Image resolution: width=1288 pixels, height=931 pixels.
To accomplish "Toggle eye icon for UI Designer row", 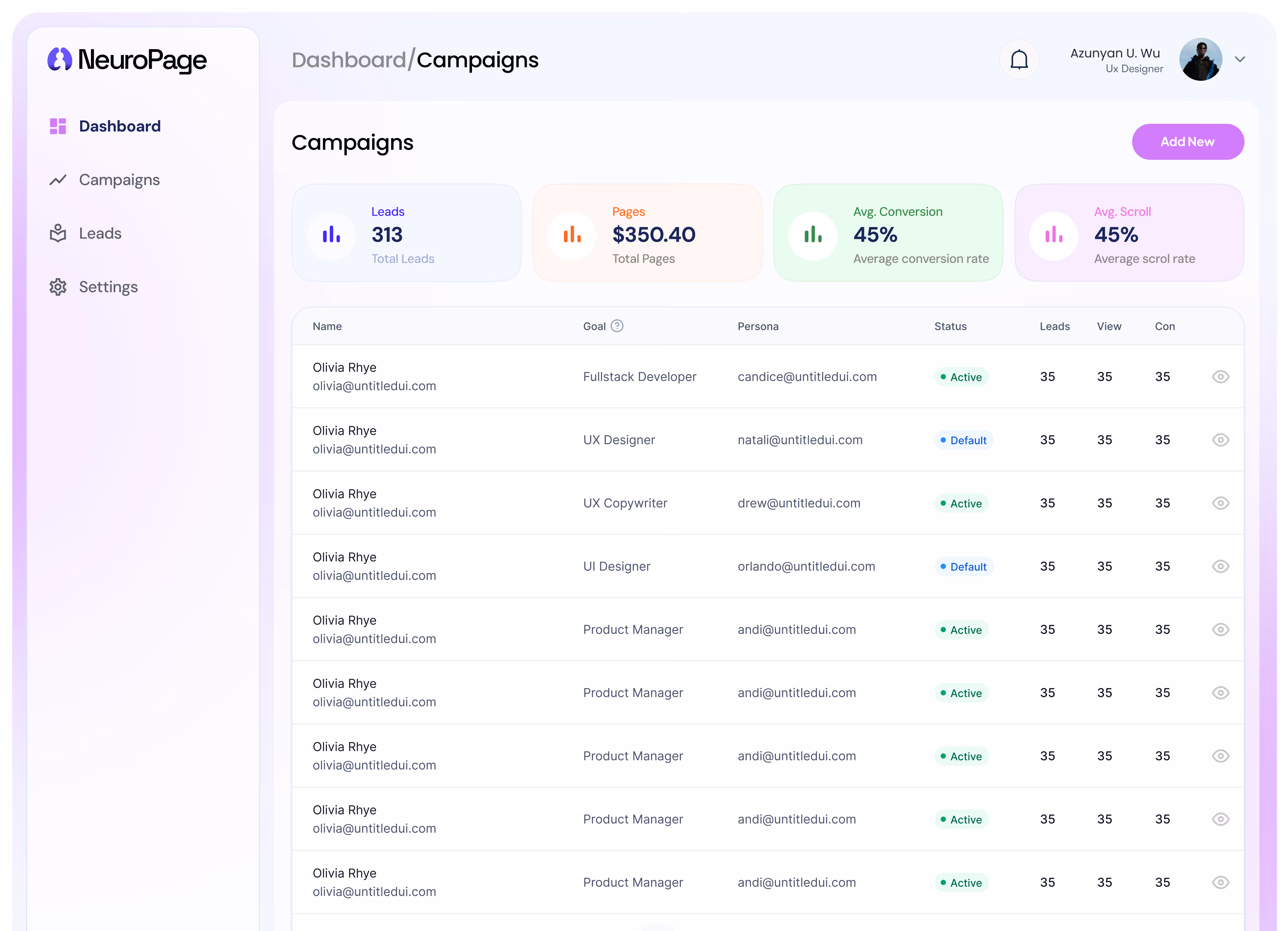I will point(1220,566).
